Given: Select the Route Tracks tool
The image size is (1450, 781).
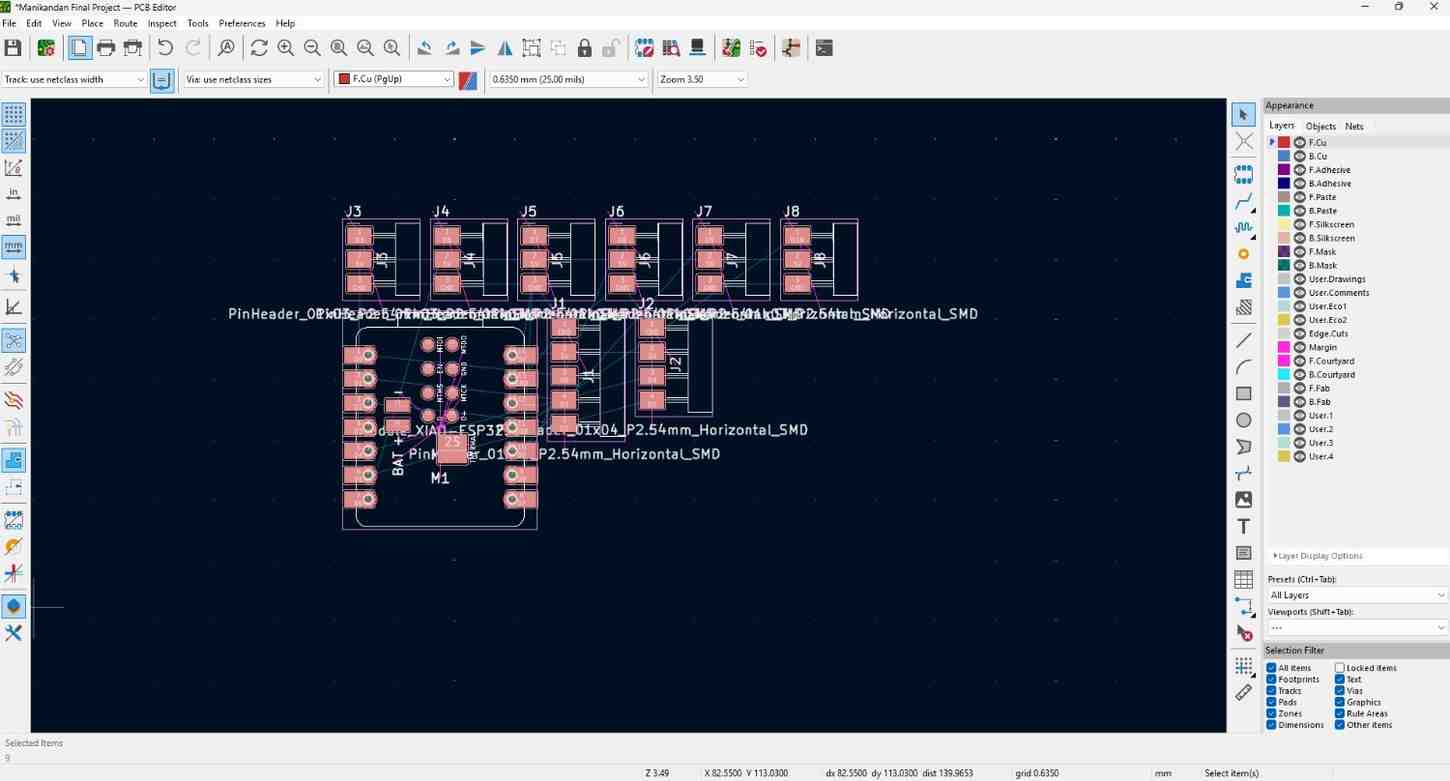Looking at the screenshot, I should pyautogui.click(x=1244, y=202).
